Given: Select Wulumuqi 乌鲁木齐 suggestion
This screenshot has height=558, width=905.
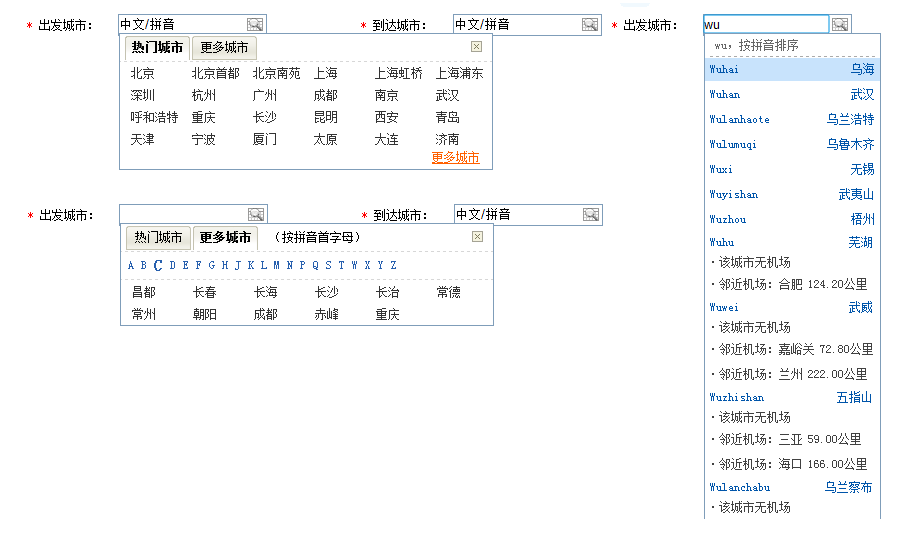Looking at the screenshot, I should (792, 144).
